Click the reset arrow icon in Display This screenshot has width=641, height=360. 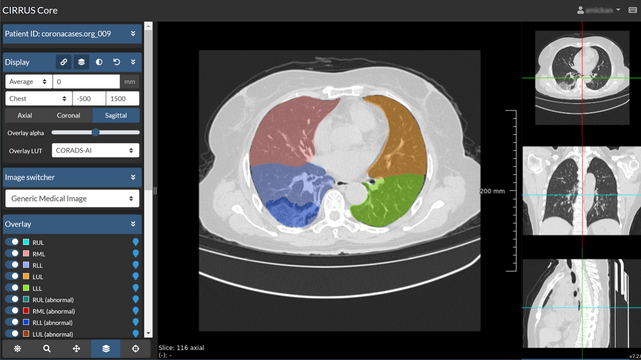(x=117, y=62)
